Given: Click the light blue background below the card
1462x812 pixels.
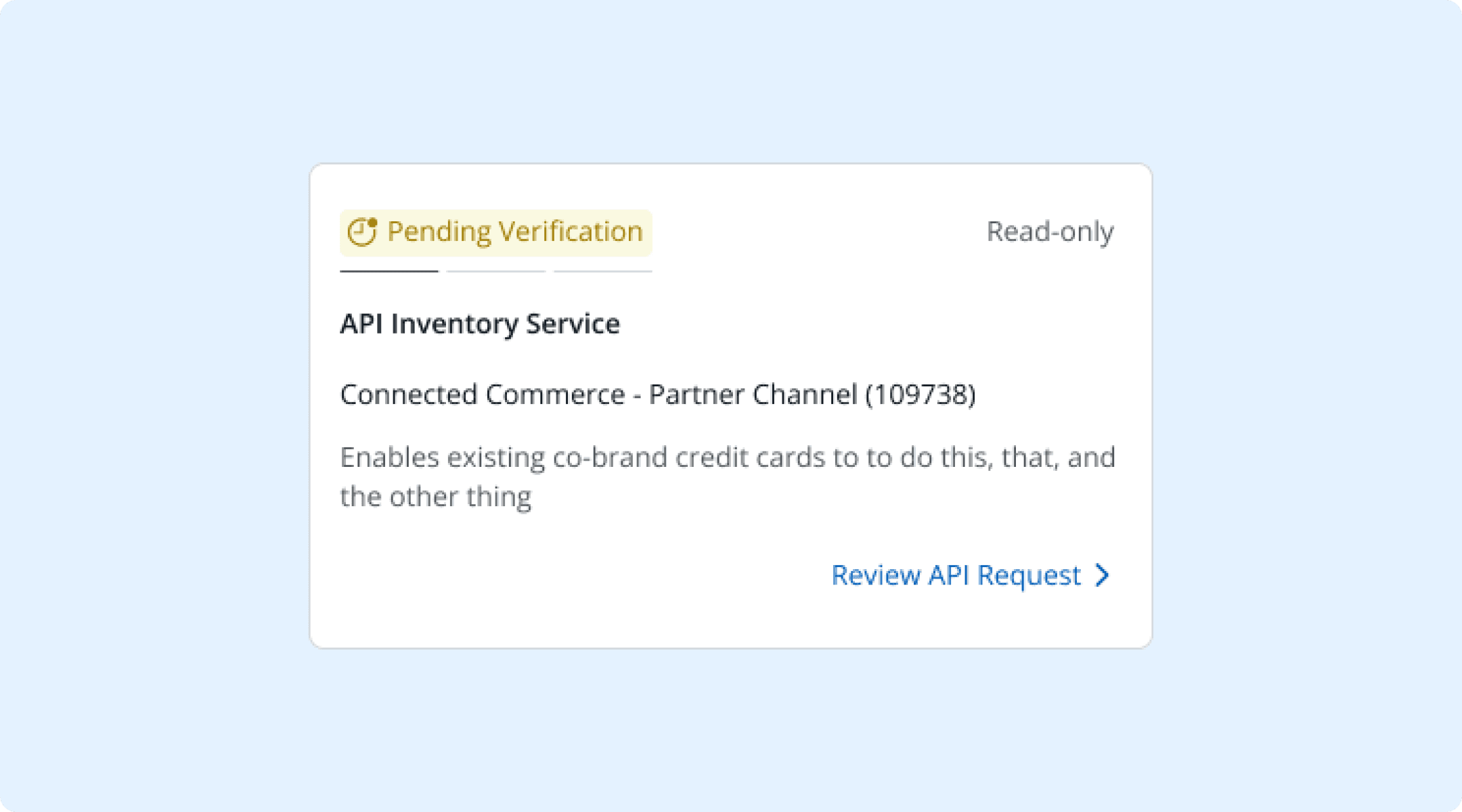Looking at the screenshot, I should click(731, 731).
